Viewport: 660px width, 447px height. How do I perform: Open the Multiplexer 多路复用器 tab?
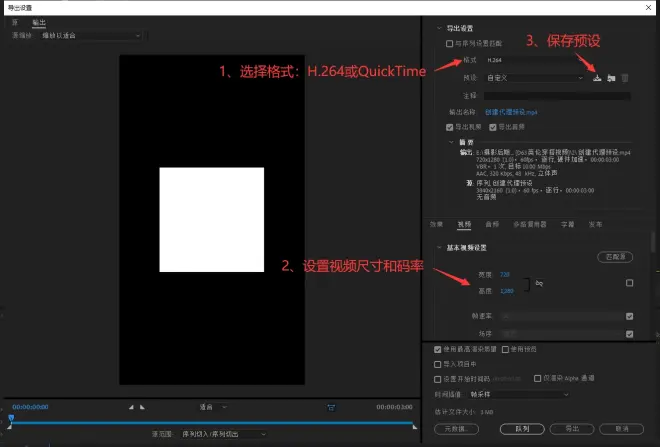coord(530,224)
